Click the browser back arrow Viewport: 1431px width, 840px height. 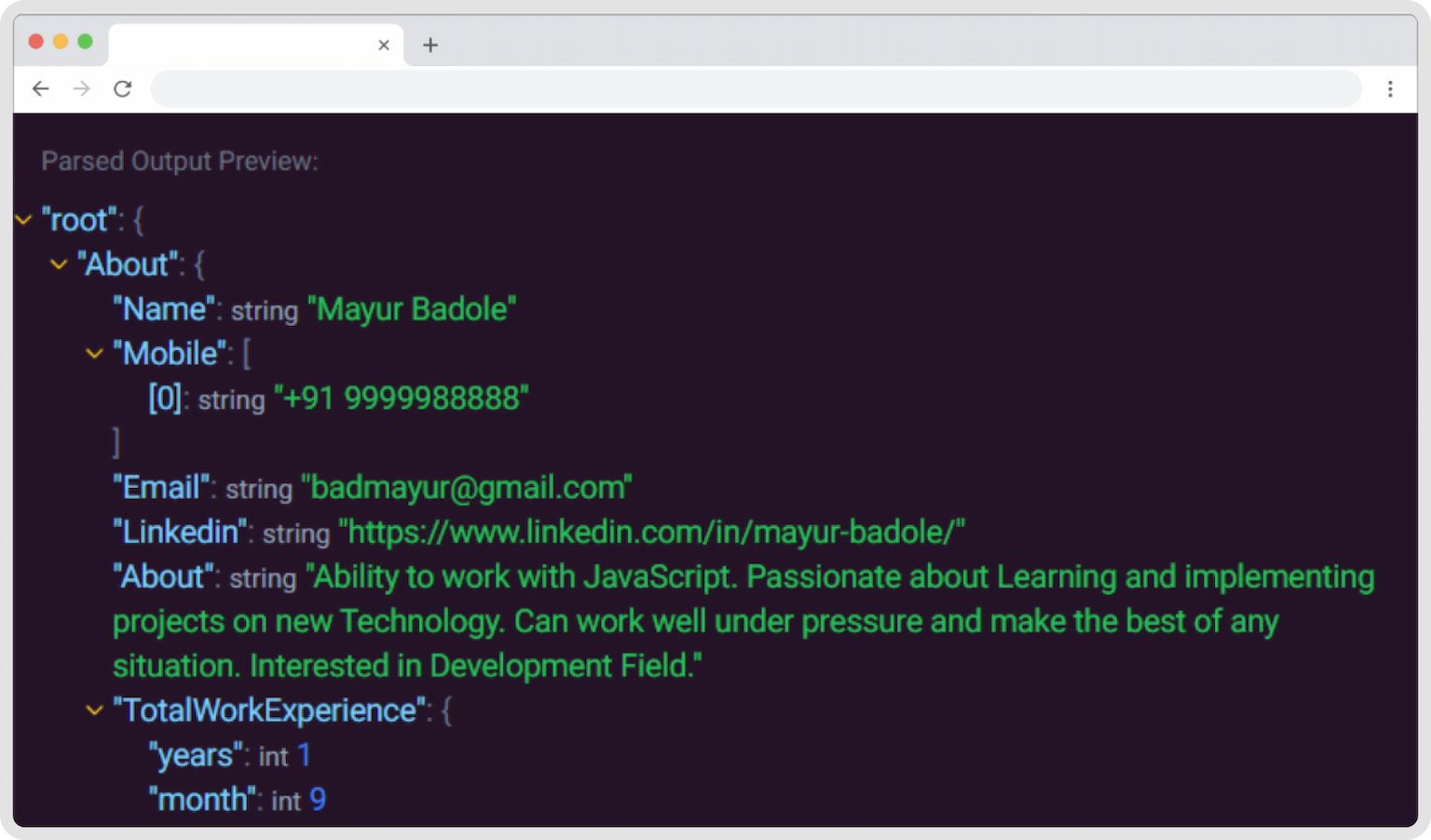pyautogui.click(x=40, y=88)
